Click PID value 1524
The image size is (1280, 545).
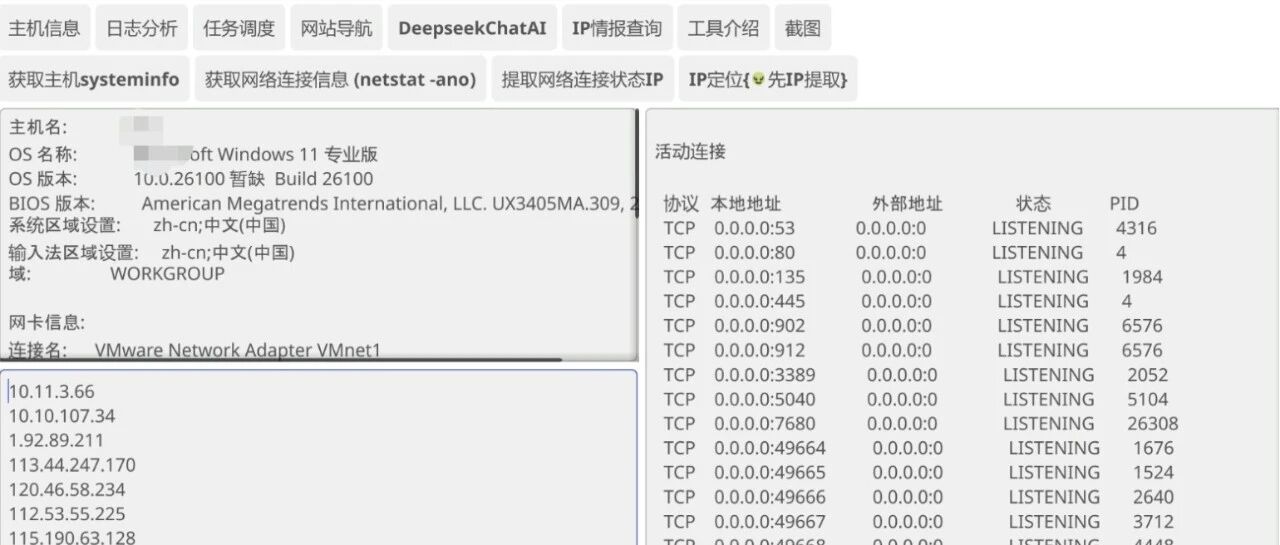click(1153, 472)
